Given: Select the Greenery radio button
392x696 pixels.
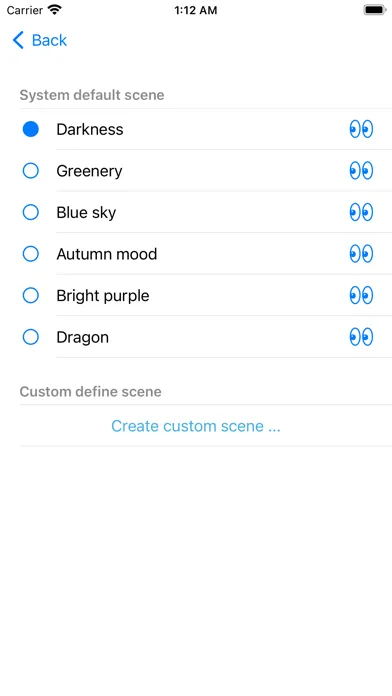Looking at the screenshot, I should point(31,171).
